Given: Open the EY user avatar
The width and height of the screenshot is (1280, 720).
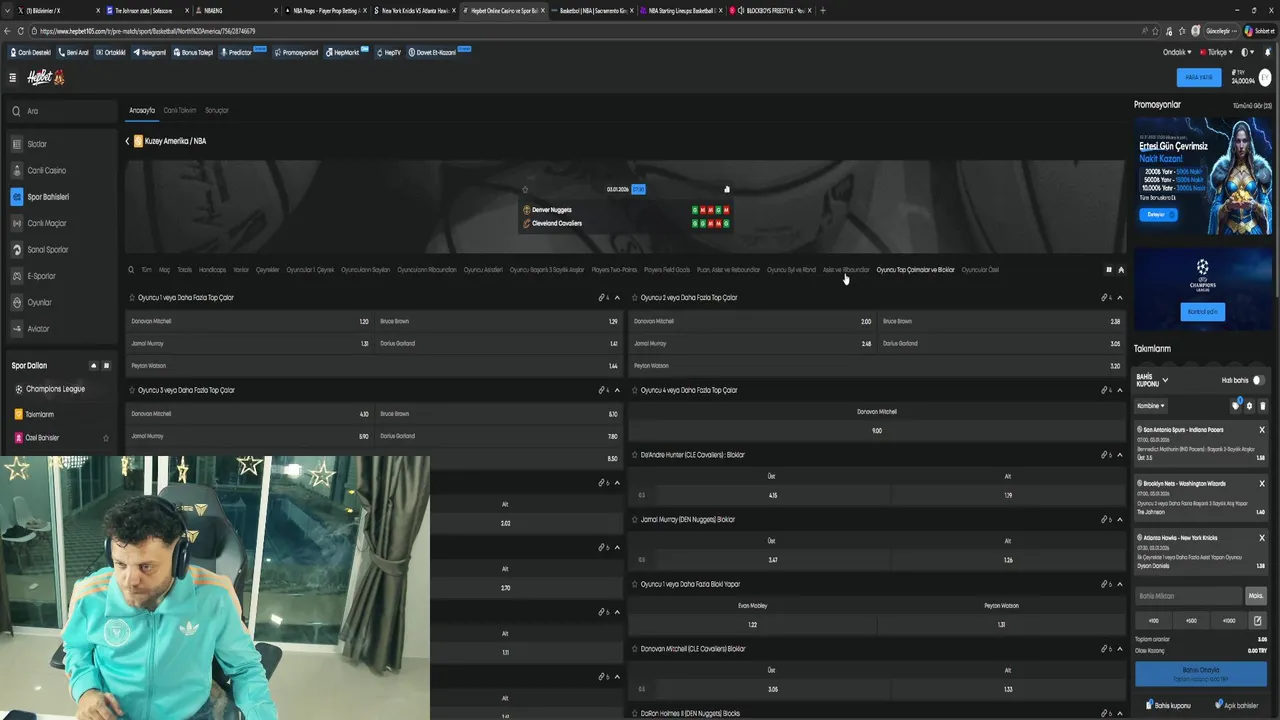Looking at the screenshot, I should tap(1265, 77).
